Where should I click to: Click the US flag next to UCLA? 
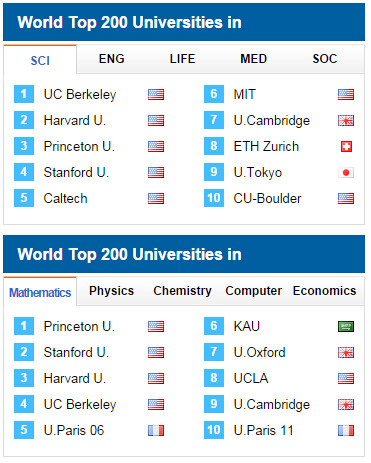346,378
